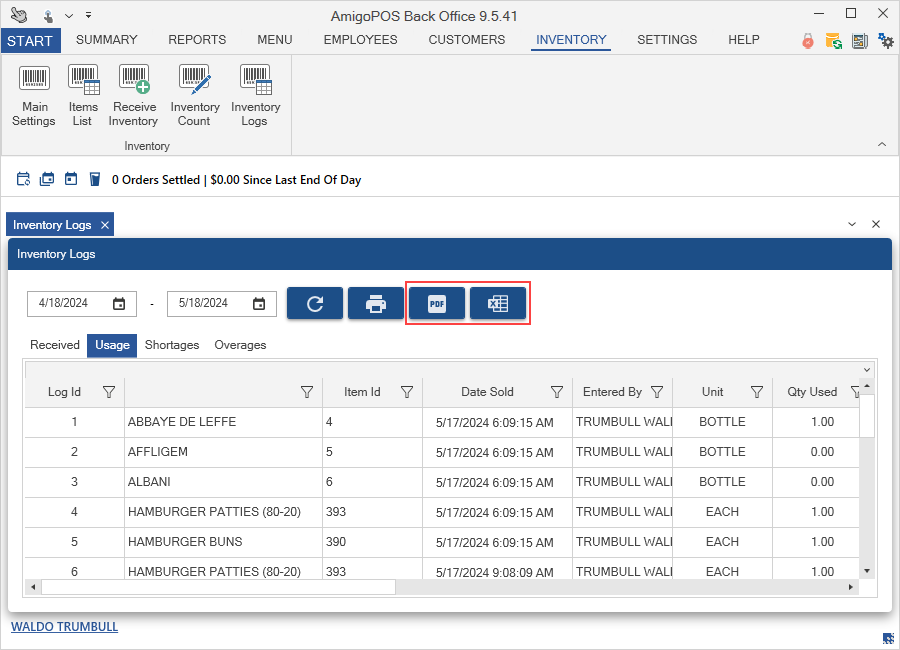Click the horizontal scrollbar right arrow
900x650 pixels.
coord(851,587)
